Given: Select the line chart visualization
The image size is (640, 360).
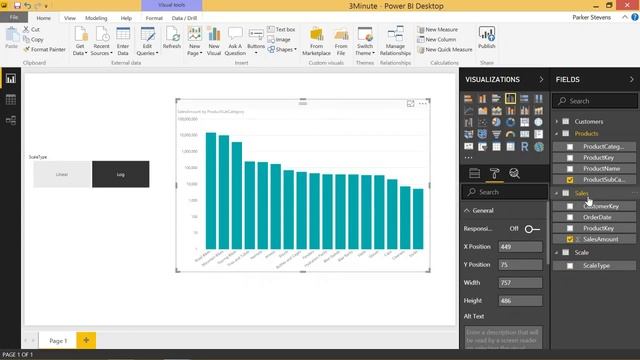Looking at the screenshot, I should coord(469,111).
